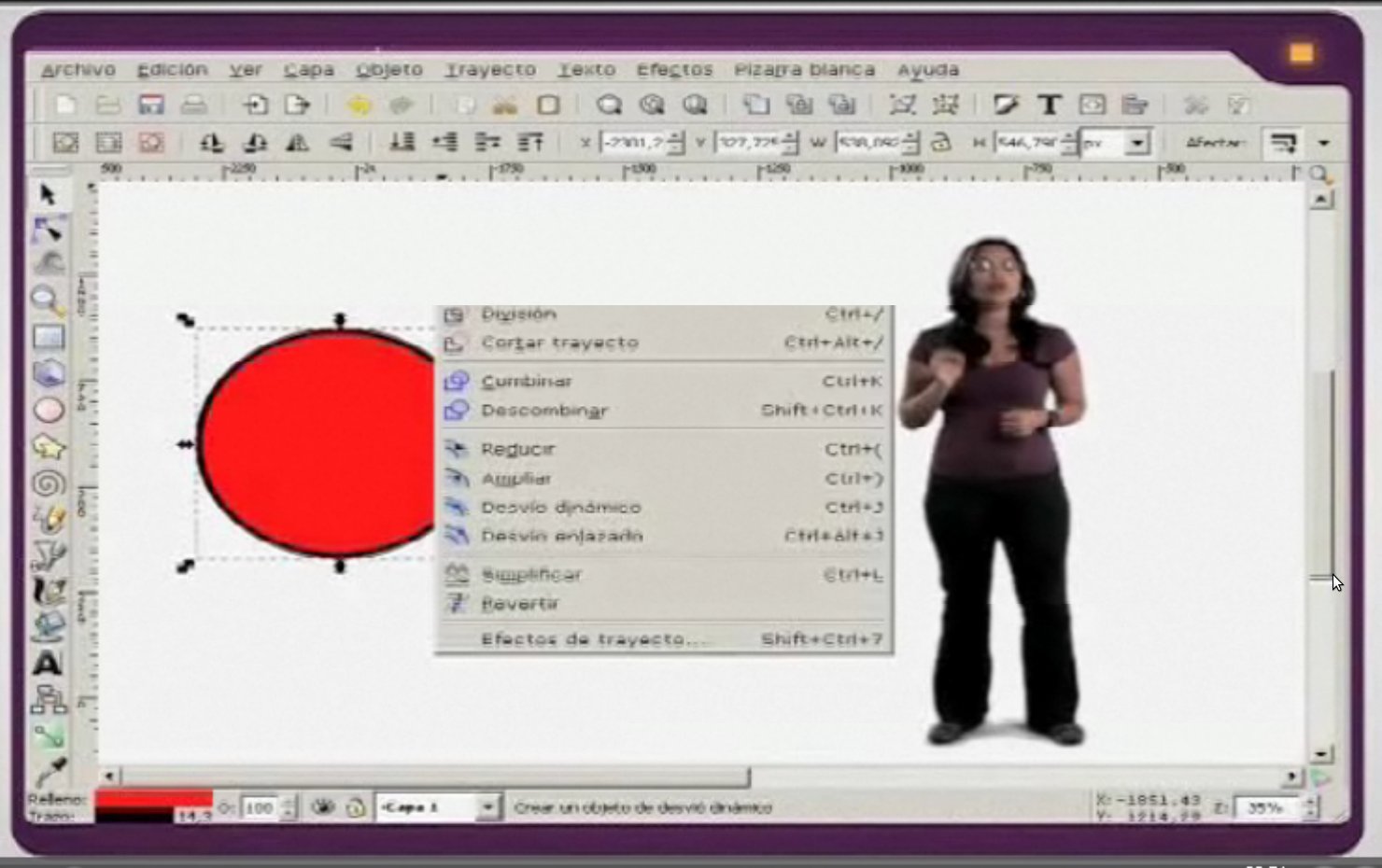Click the Import file icon

click(254, 105)
